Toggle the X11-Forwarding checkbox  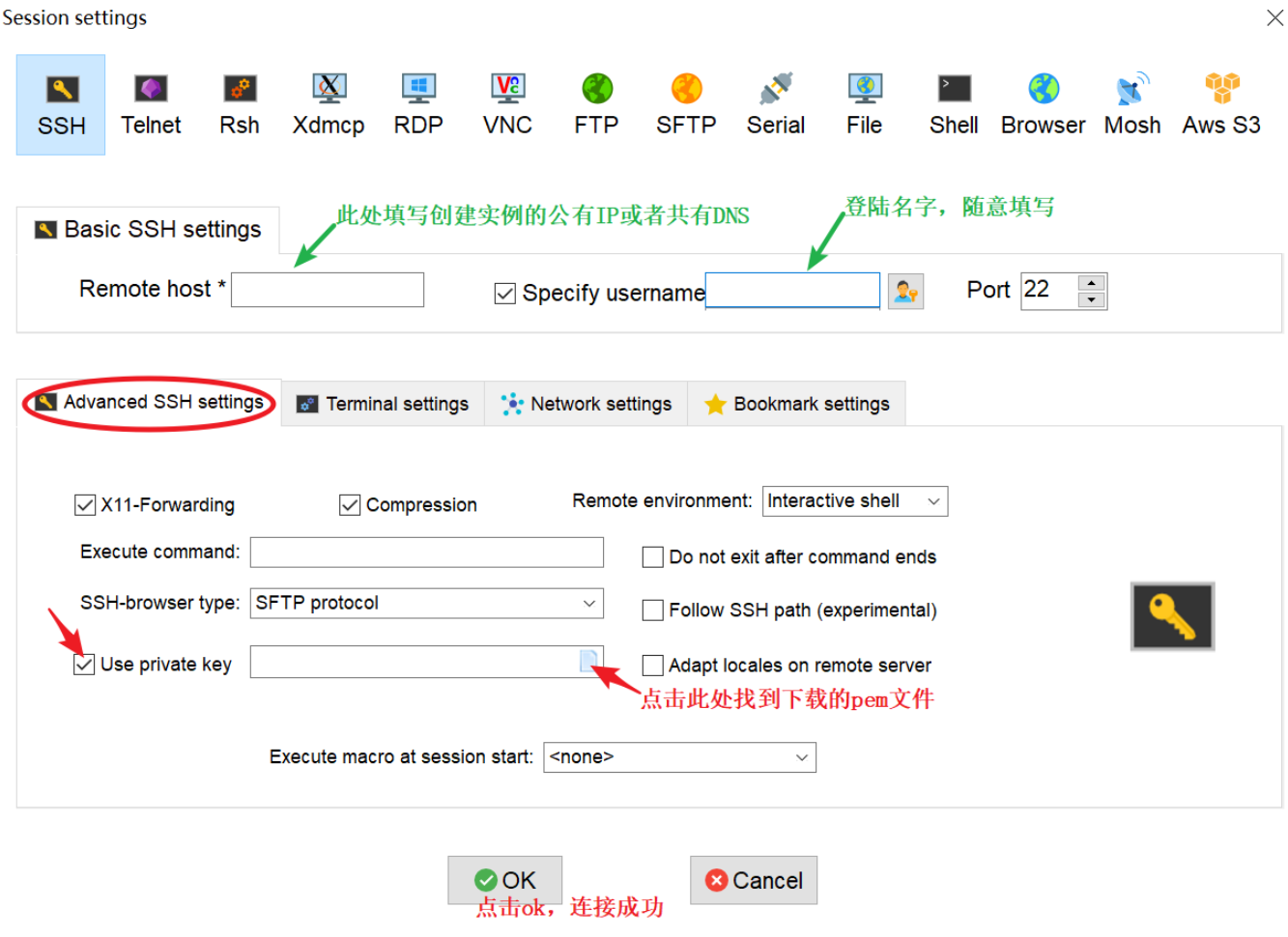(84, 504)
